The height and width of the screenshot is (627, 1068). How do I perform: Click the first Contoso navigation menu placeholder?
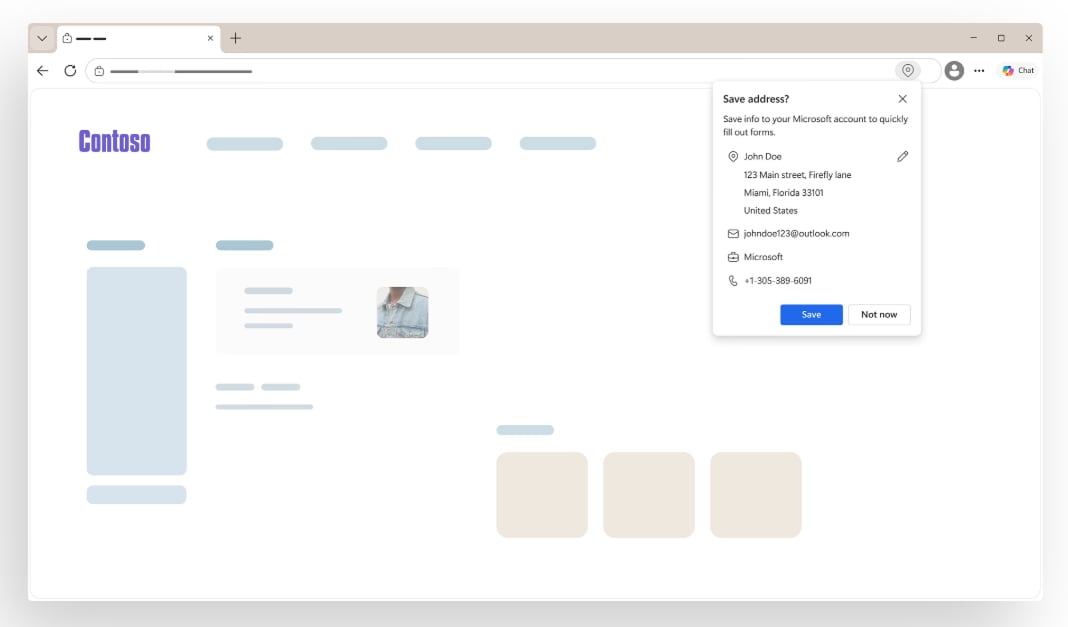coord(245,144)
